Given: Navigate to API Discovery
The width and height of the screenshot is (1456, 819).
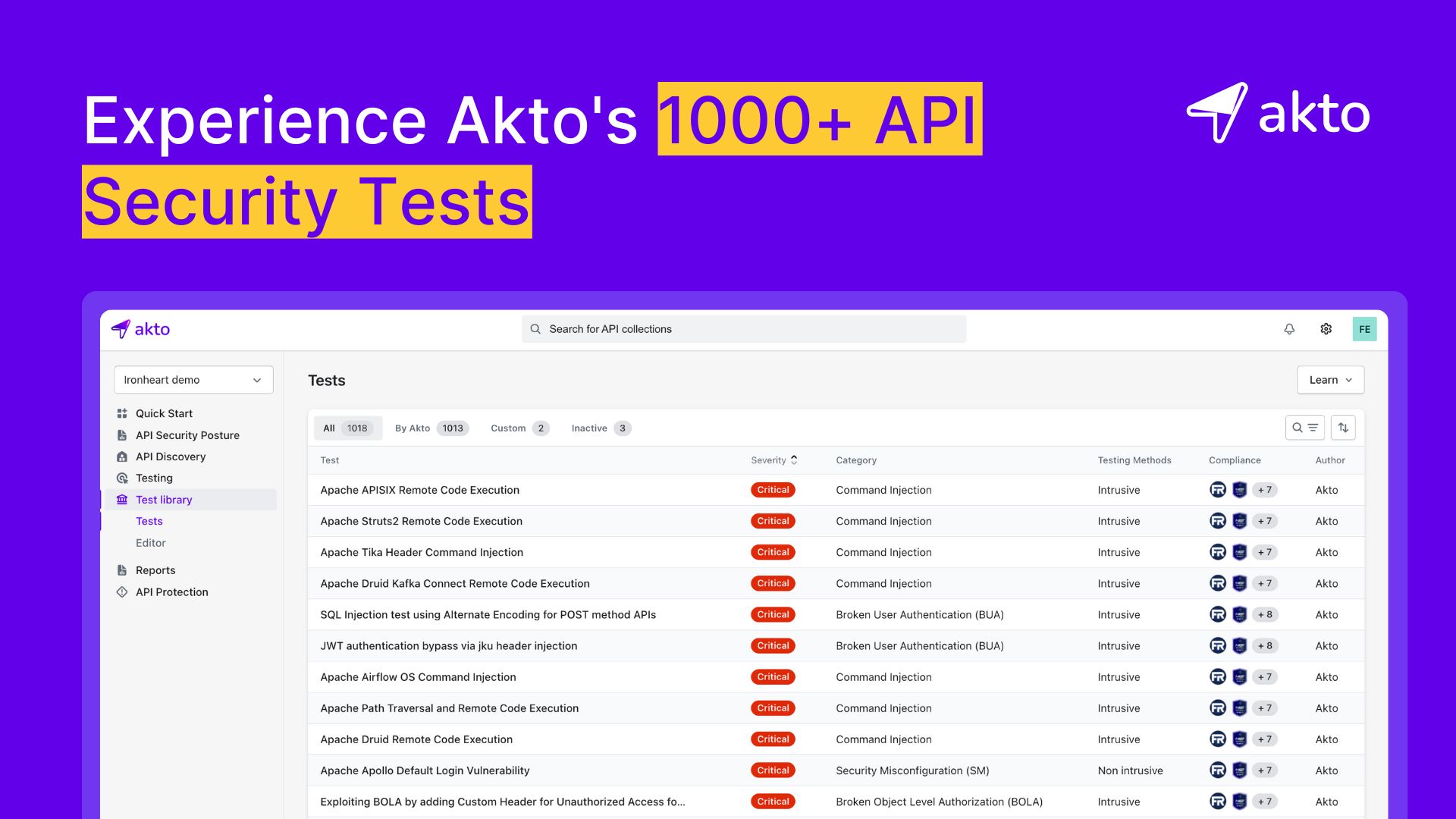Looking at the screenshot, I should point(171,457).
